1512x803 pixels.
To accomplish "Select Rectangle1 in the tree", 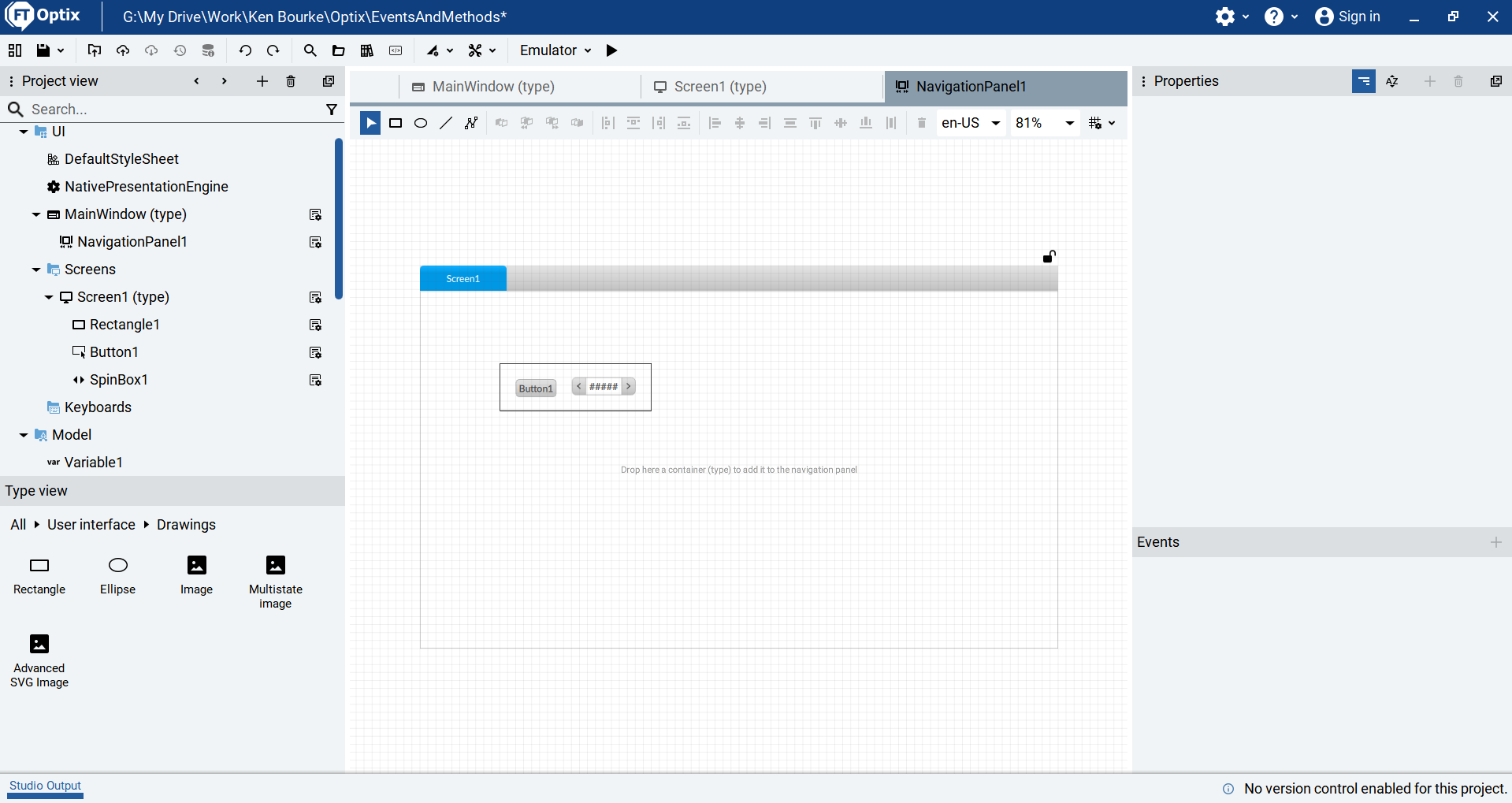I will (124, 325).
